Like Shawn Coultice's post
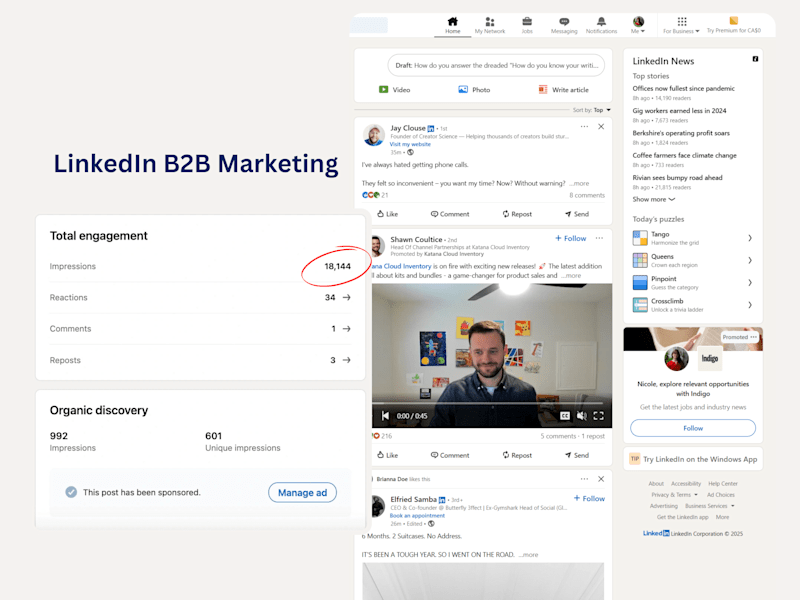 pos(387,455)
